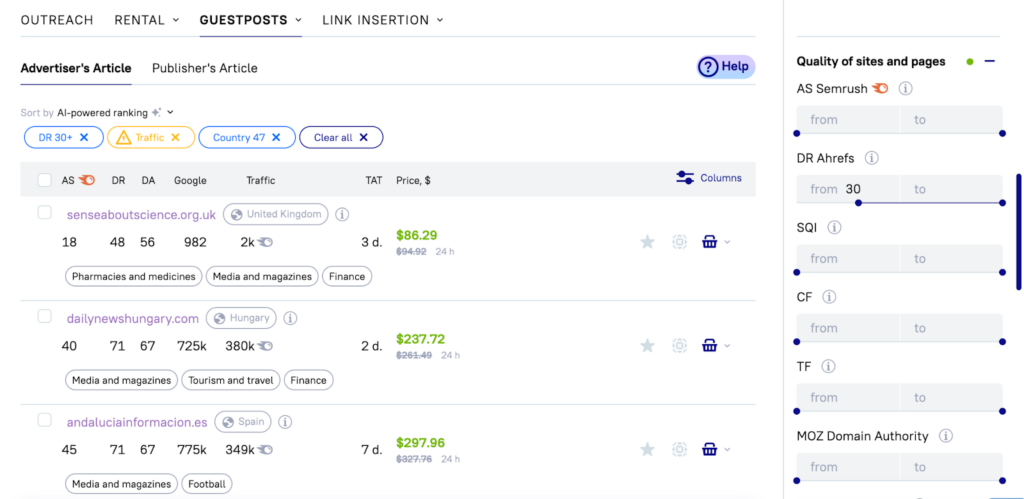Toggle select-all checkbox in table header
The width and height of the screenshot is (1024, 499).
44,180
